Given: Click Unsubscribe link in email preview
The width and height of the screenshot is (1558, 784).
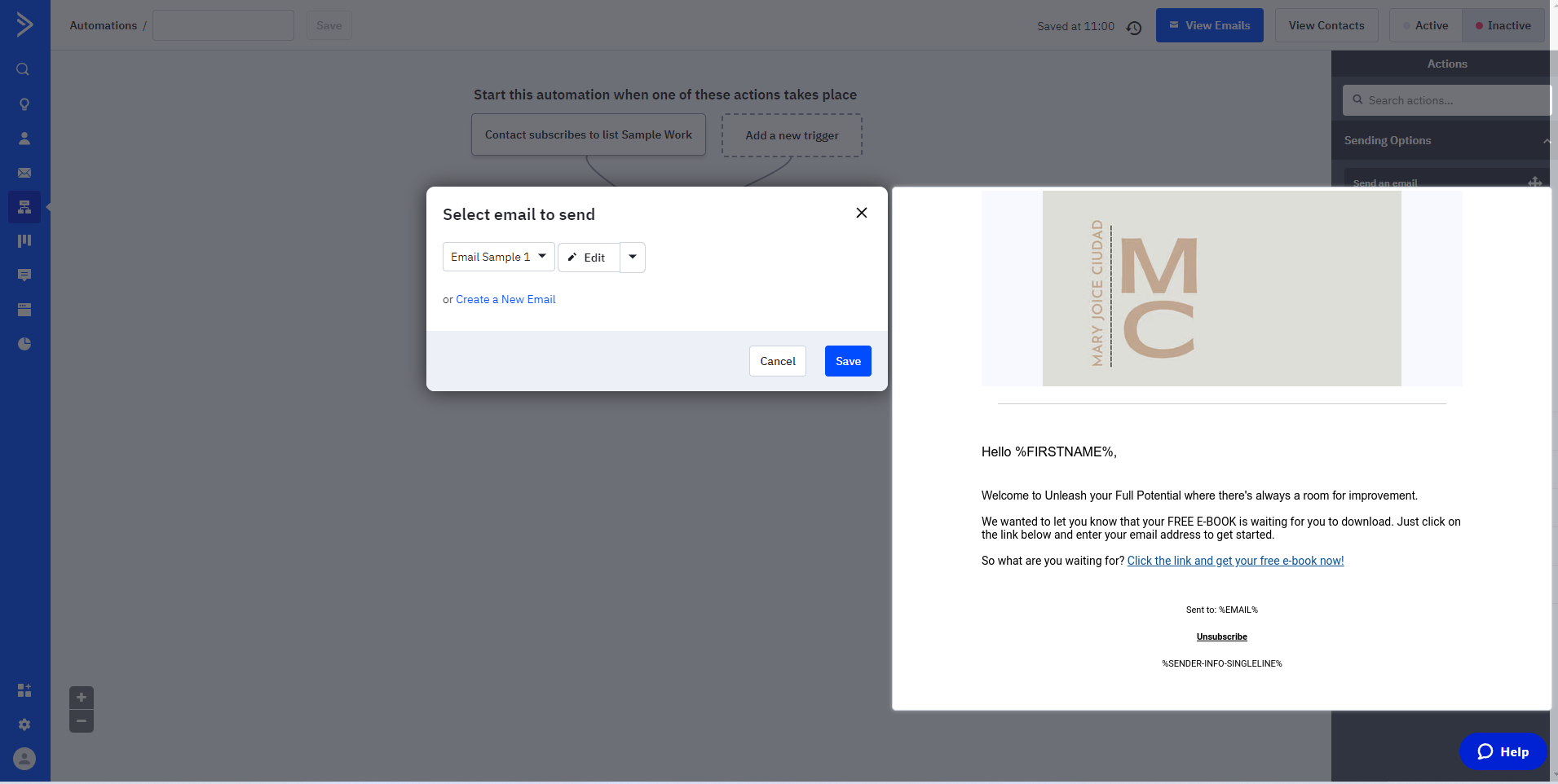Looking at the screenshot, I should [x=1221, y=636].
